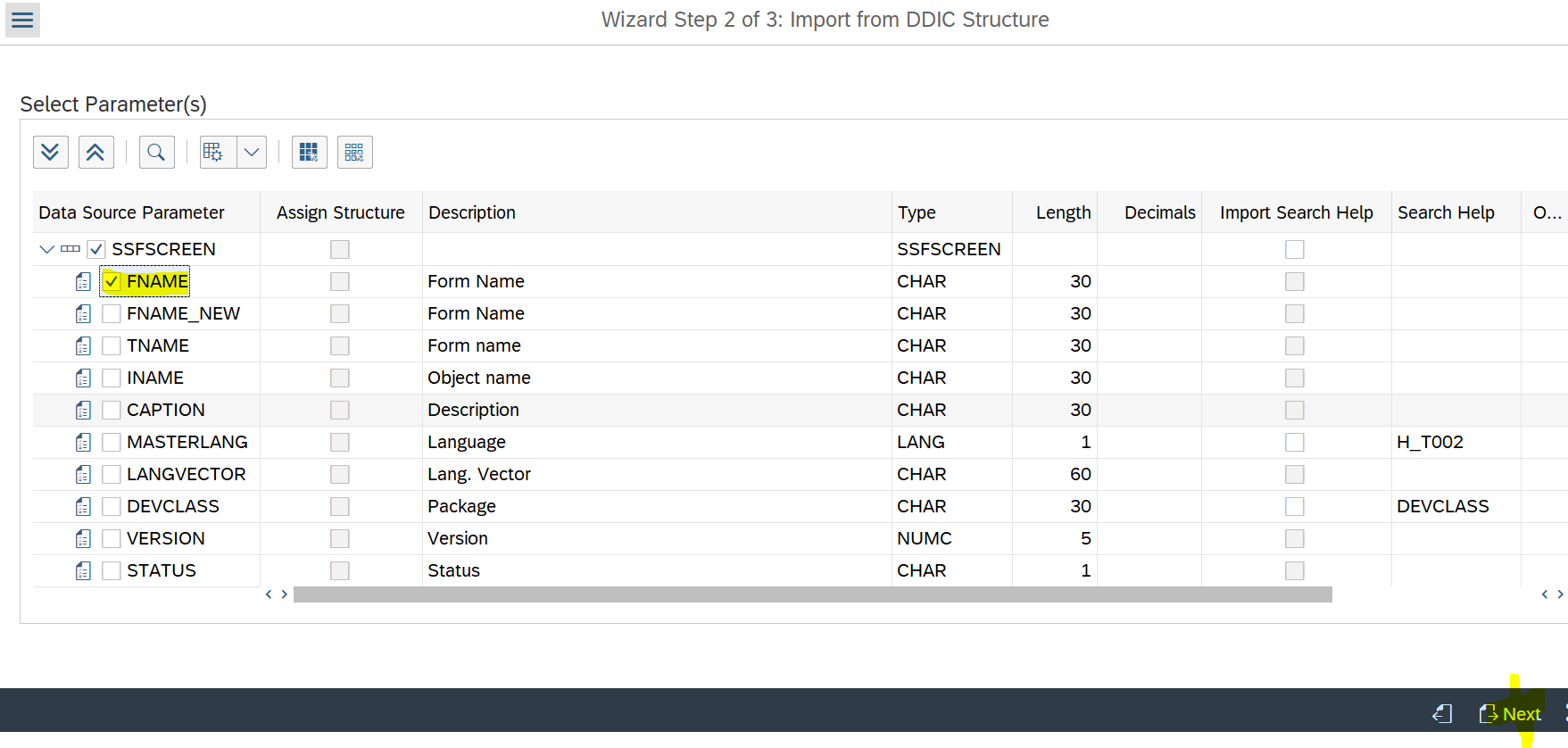Image resolution: width=1568 pixels, height=748 pixels.
Task: Check Import Search Help for DEVCLASS
Action: 1294,507
